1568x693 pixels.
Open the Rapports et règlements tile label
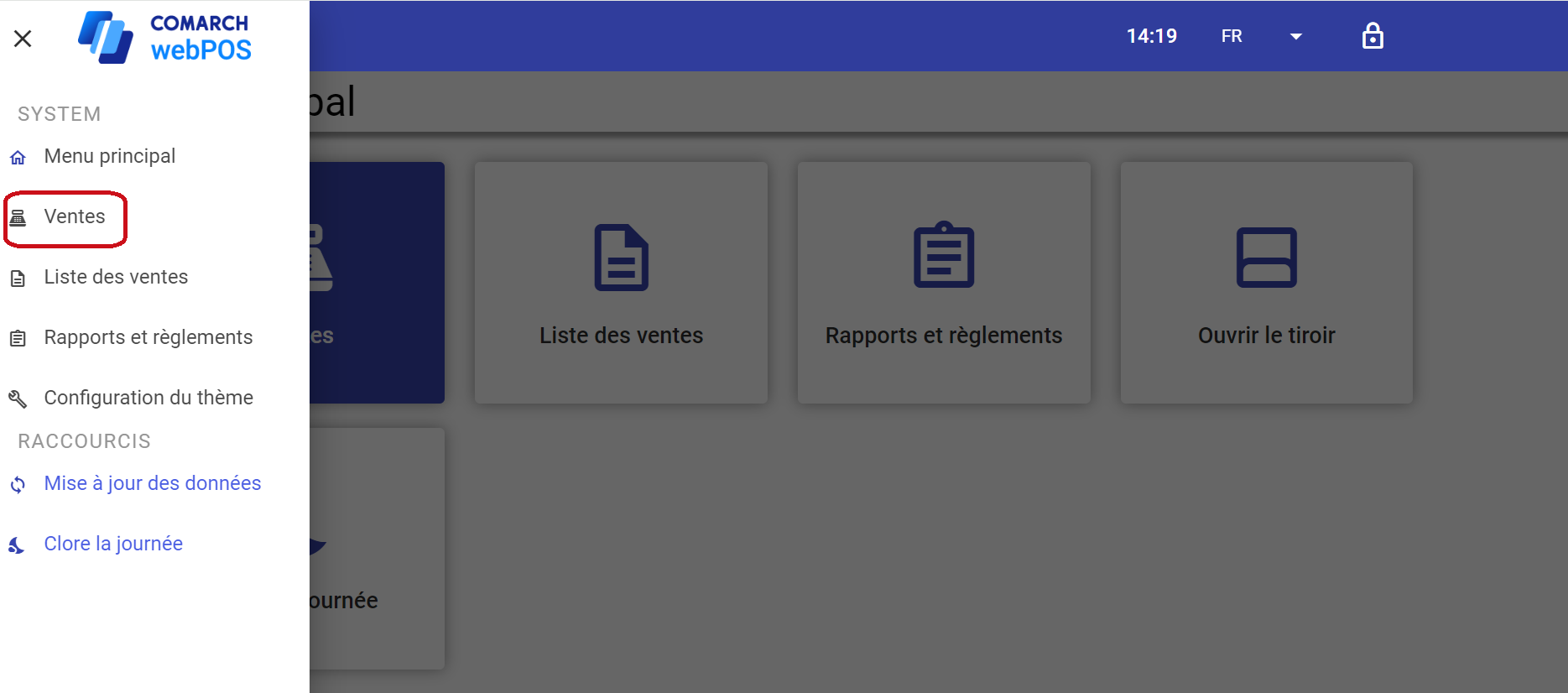tap(944, 336)
